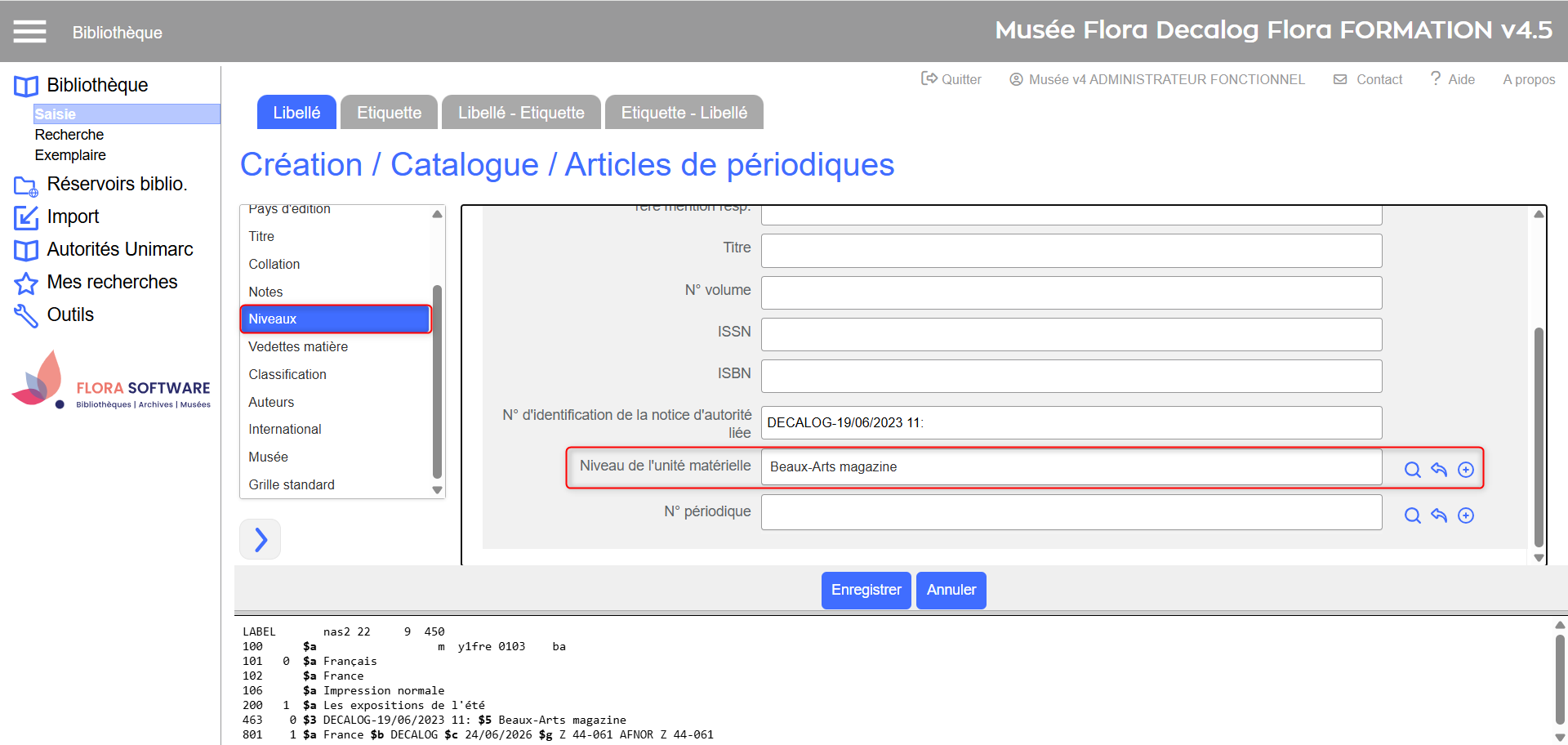Click the N° périodique input field
The width and height of the screenshot is (1568, 745).
(1071, 512)
